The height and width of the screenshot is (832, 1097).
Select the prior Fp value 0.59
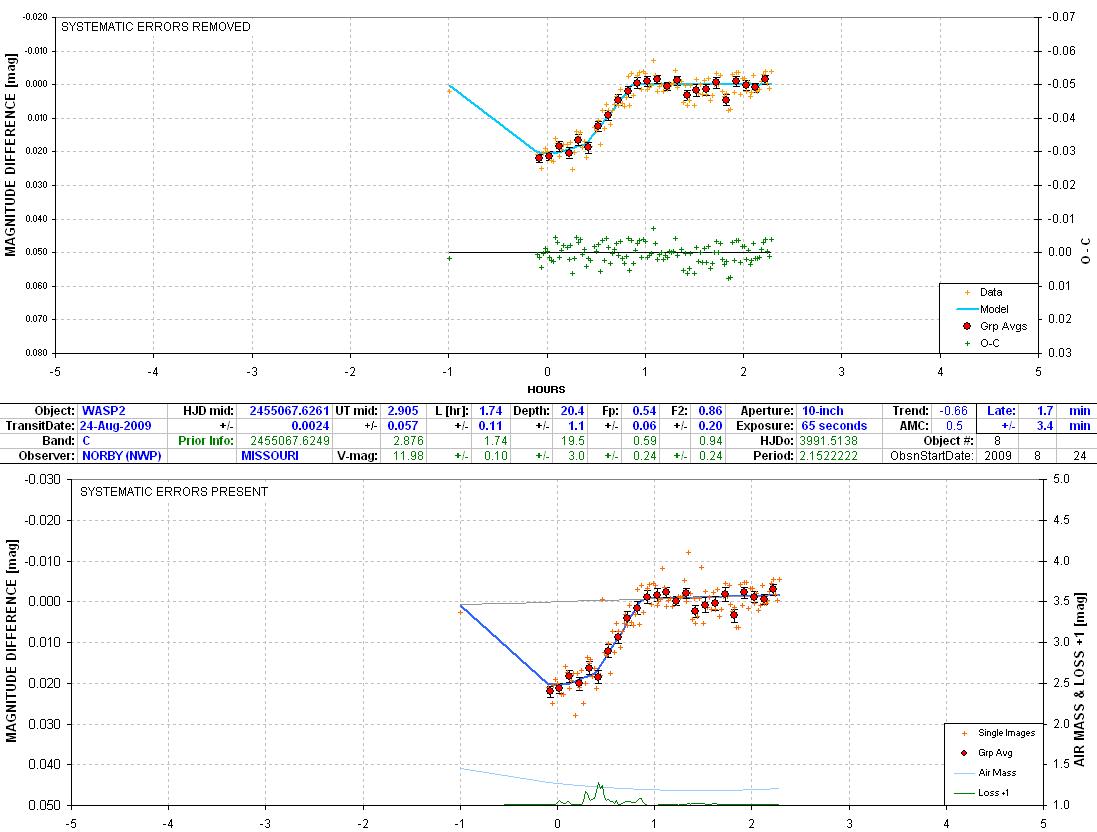coord(644,441)
